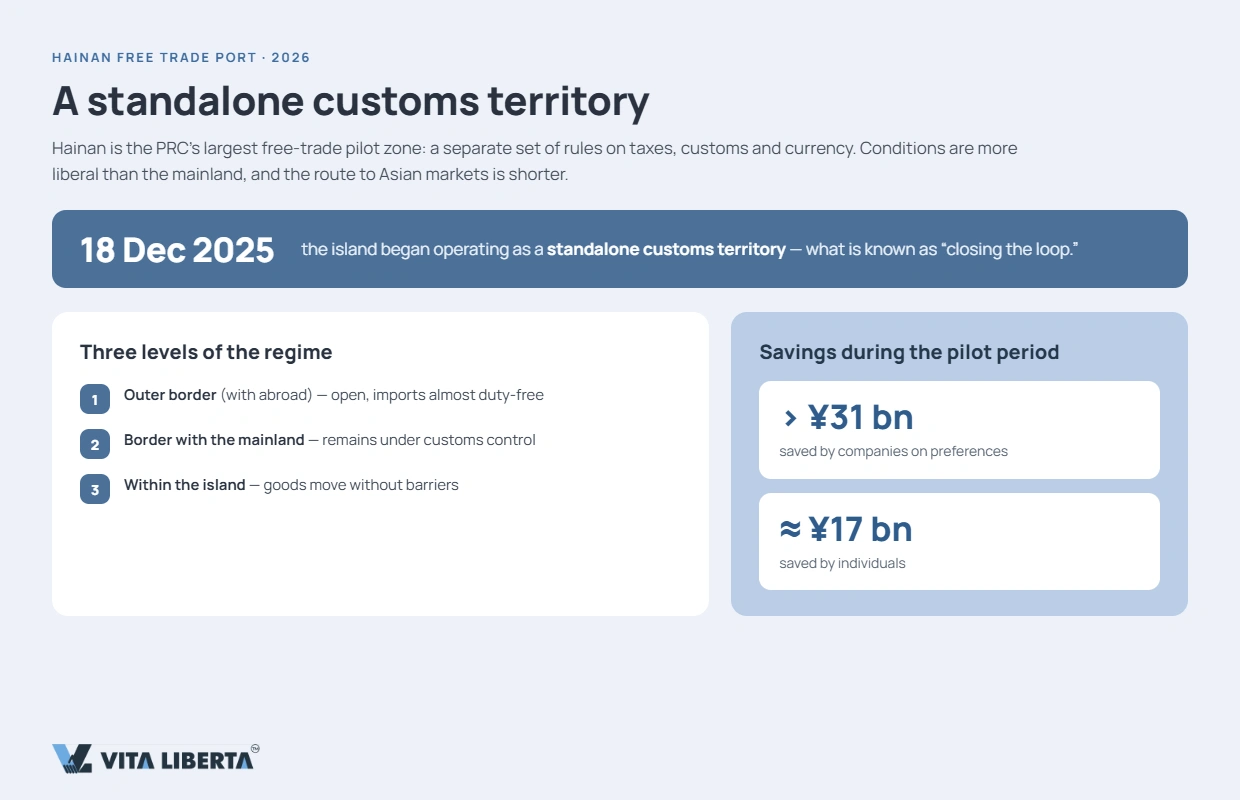Click the Hainan Free Trade Port 2026 label
The image size is (1240, 800).
[x=181, y=57]
